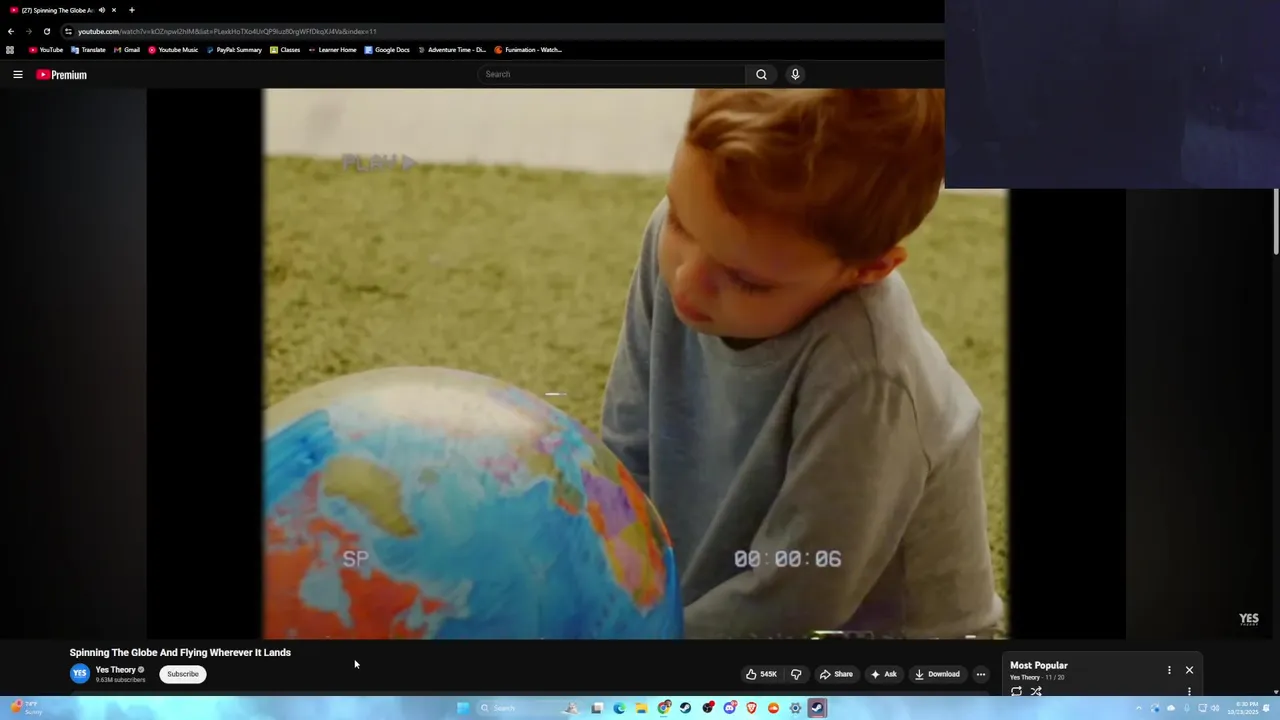Click the magnifier search button
1280x720 pixels.
pos(761,74)
